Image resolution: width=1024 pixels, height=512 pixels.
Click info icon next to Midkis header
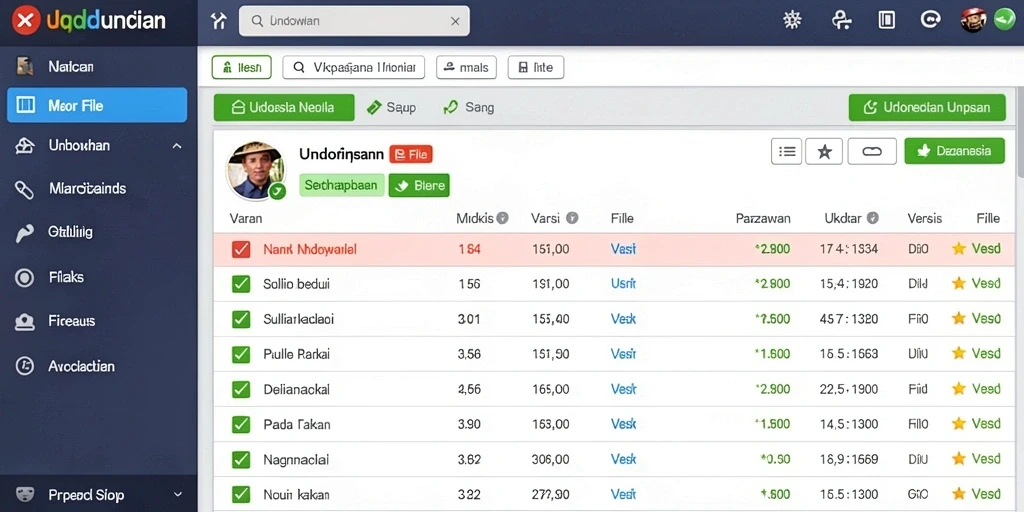pyautogui.click(x=502, y=218)
